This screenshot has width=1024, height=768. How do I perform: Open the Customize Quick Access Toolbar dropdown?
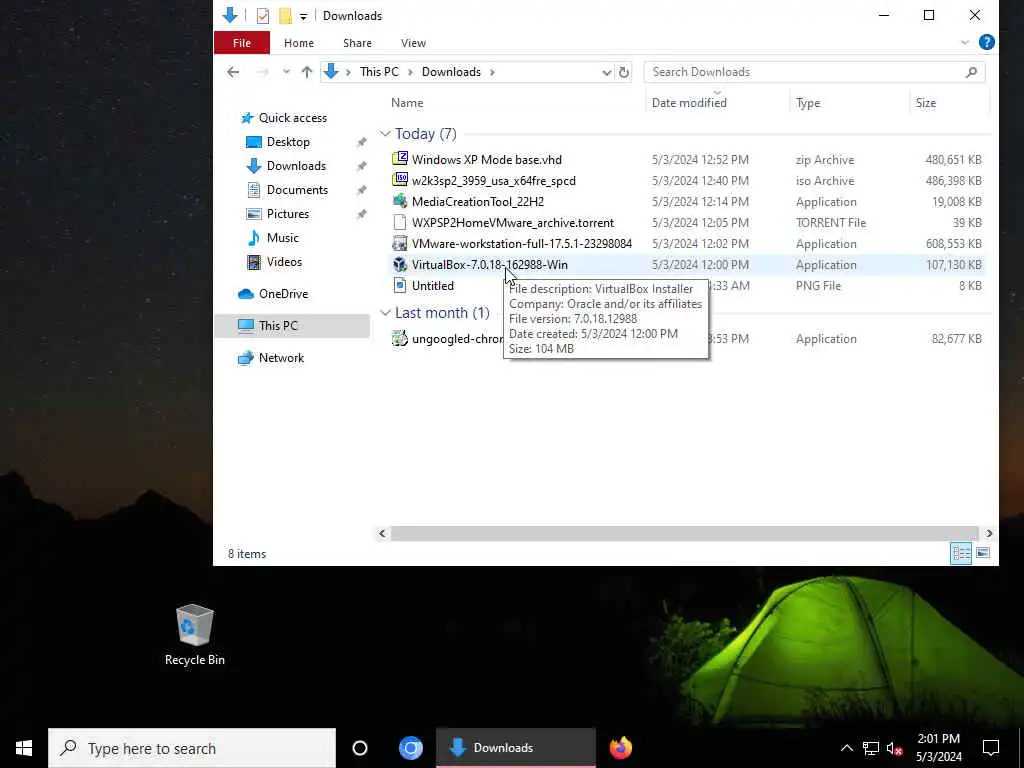click(303, 16)
